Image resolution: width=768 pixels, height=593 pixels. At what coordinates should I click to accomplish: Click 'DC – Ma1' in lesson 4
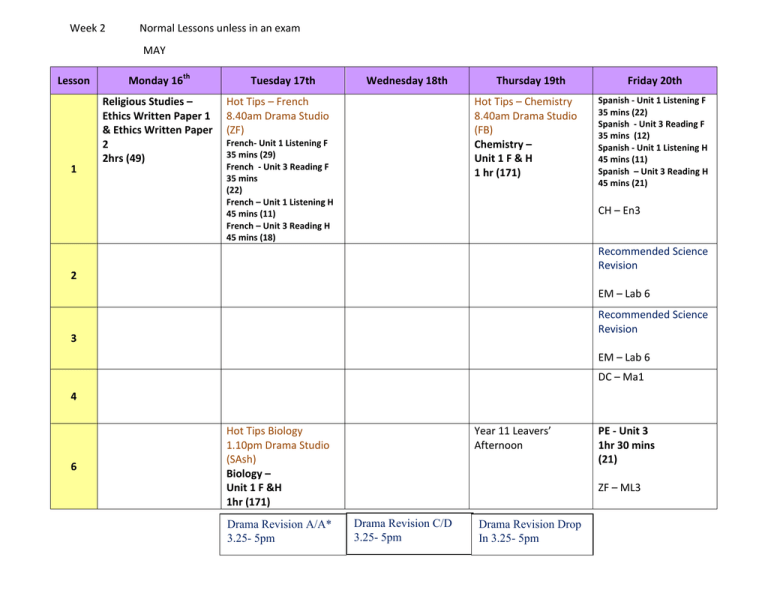[621, 377]
